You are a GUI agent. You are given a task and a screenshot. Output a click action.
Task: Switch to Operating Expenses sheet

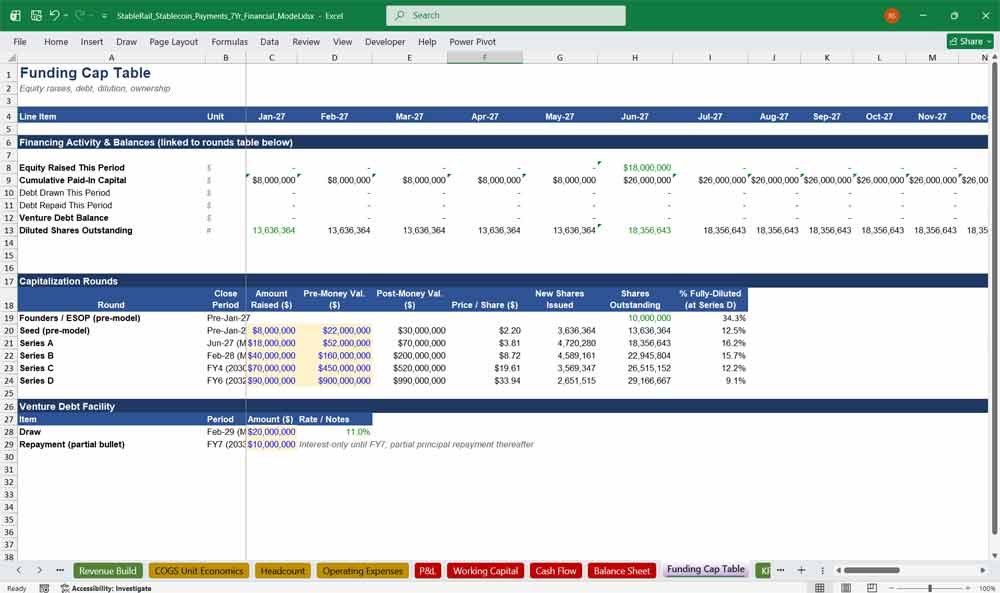pyautogui.click(x=362, y=571)
